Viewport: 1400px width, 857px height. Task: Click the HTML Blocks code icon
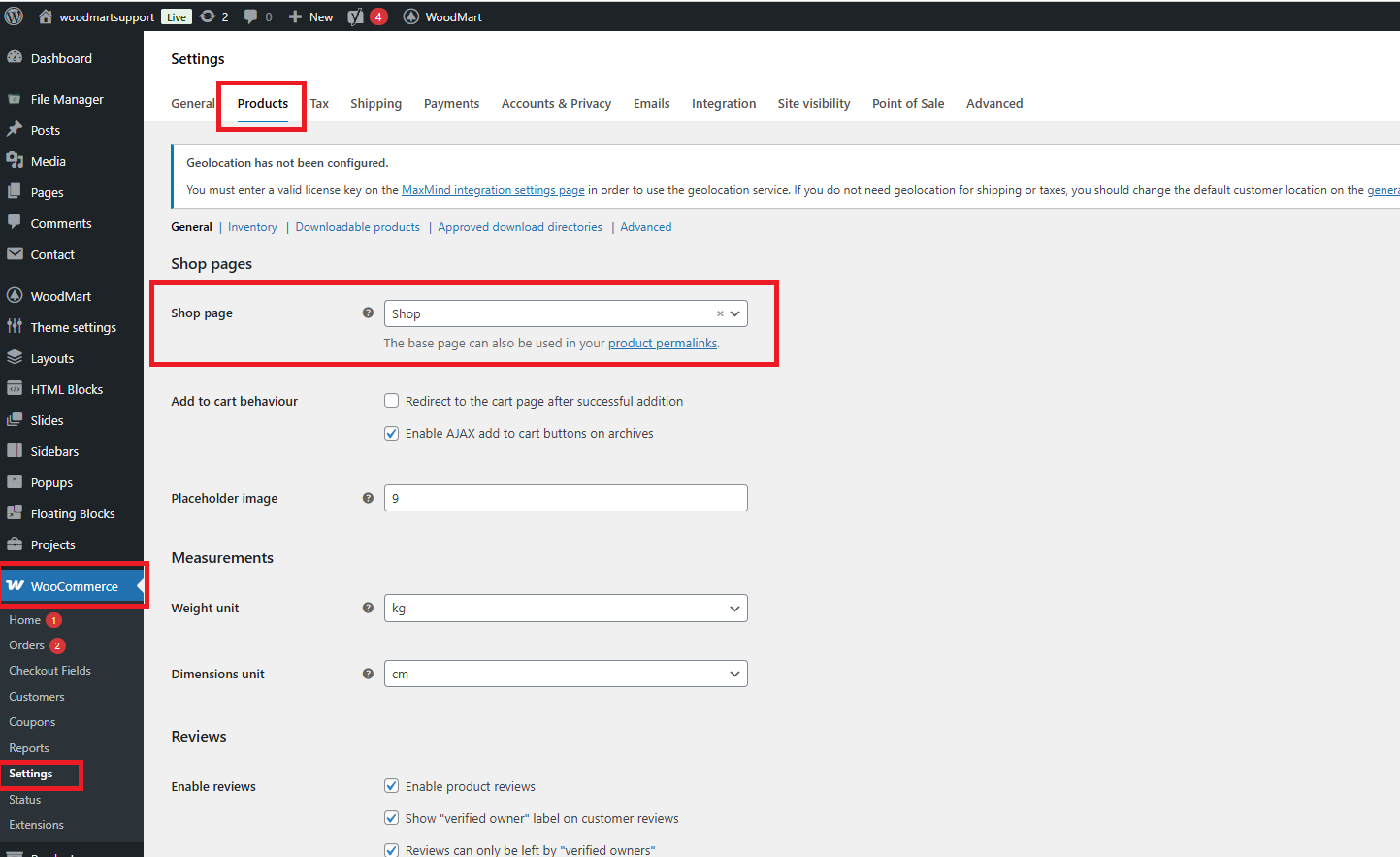15,389
